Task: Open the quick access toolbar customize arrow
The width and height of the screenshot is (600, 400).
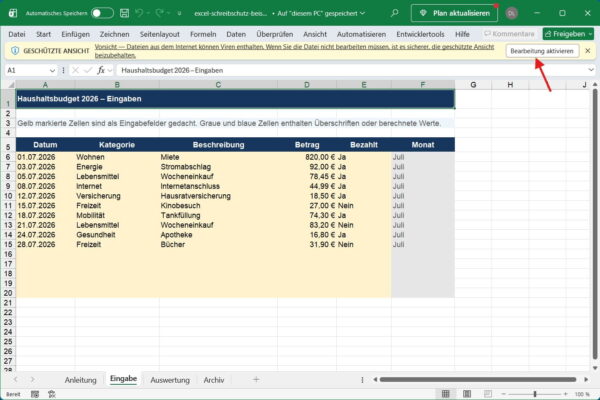Action: click(179, 13)
